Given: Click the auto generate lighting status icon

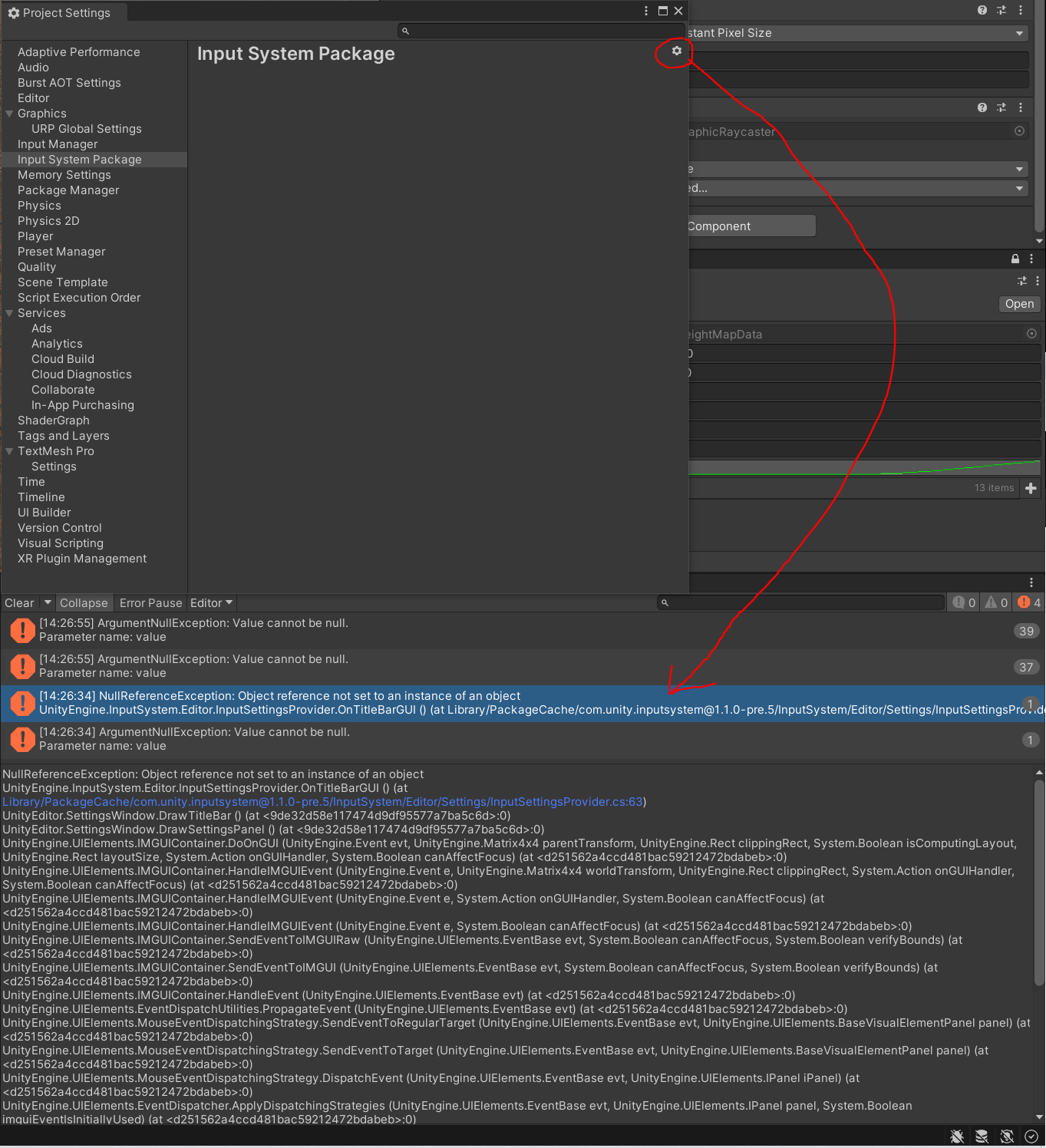Looking at the screenshot, I should coord(1007,1136).
